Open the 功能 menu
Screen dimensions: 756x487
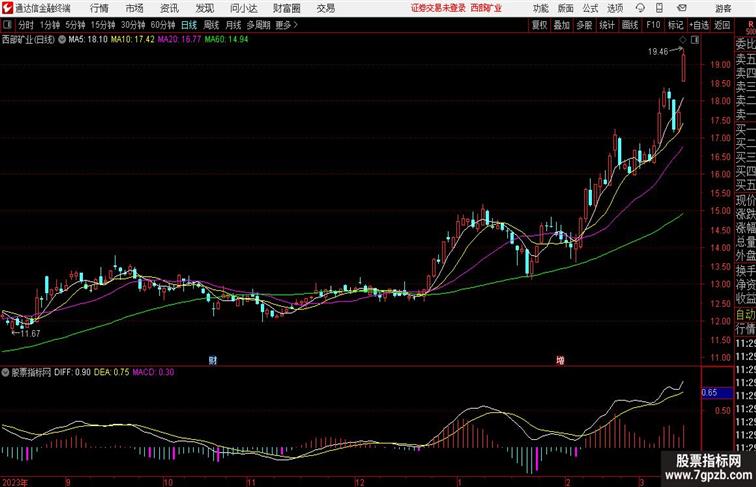point(541,8)
